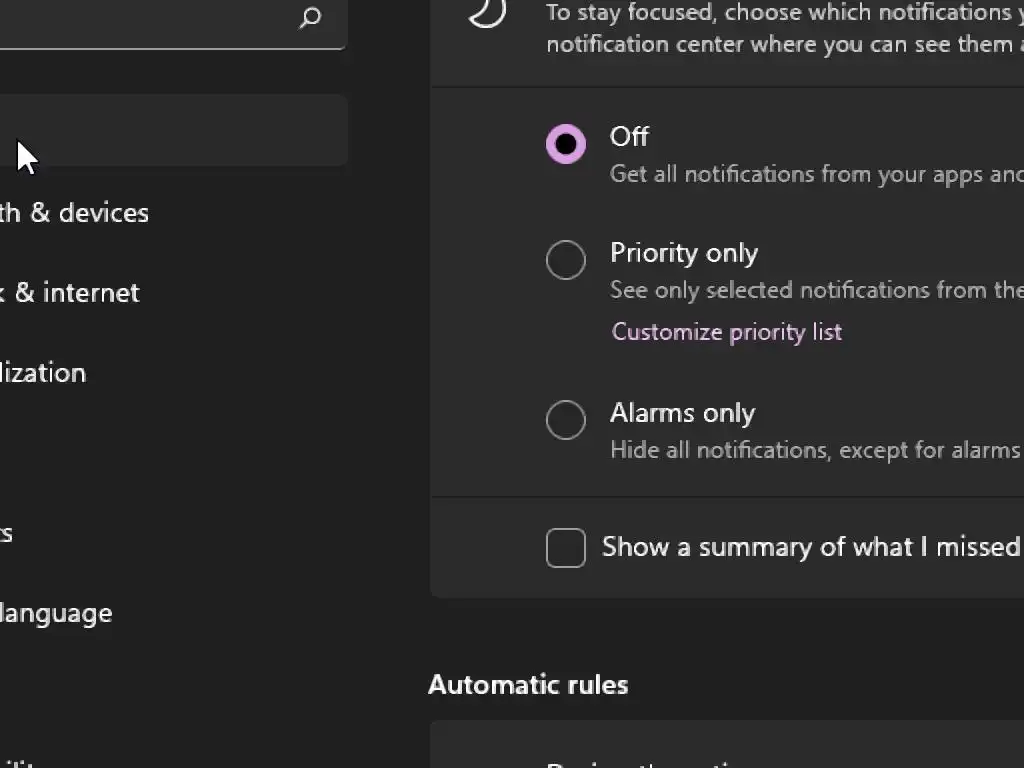Open Bluetooth & devices in the sidebar
This screenshot has width=1024, height=768.
[x=75, y=213]
